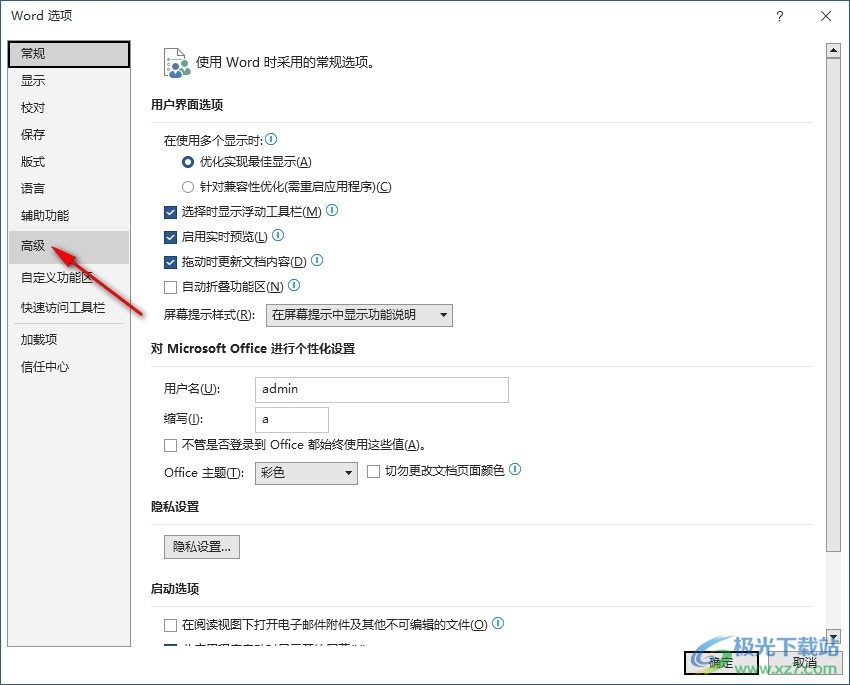
Task: Click the 确定 button
Action: pyautogui.click(x=721, y=662)
